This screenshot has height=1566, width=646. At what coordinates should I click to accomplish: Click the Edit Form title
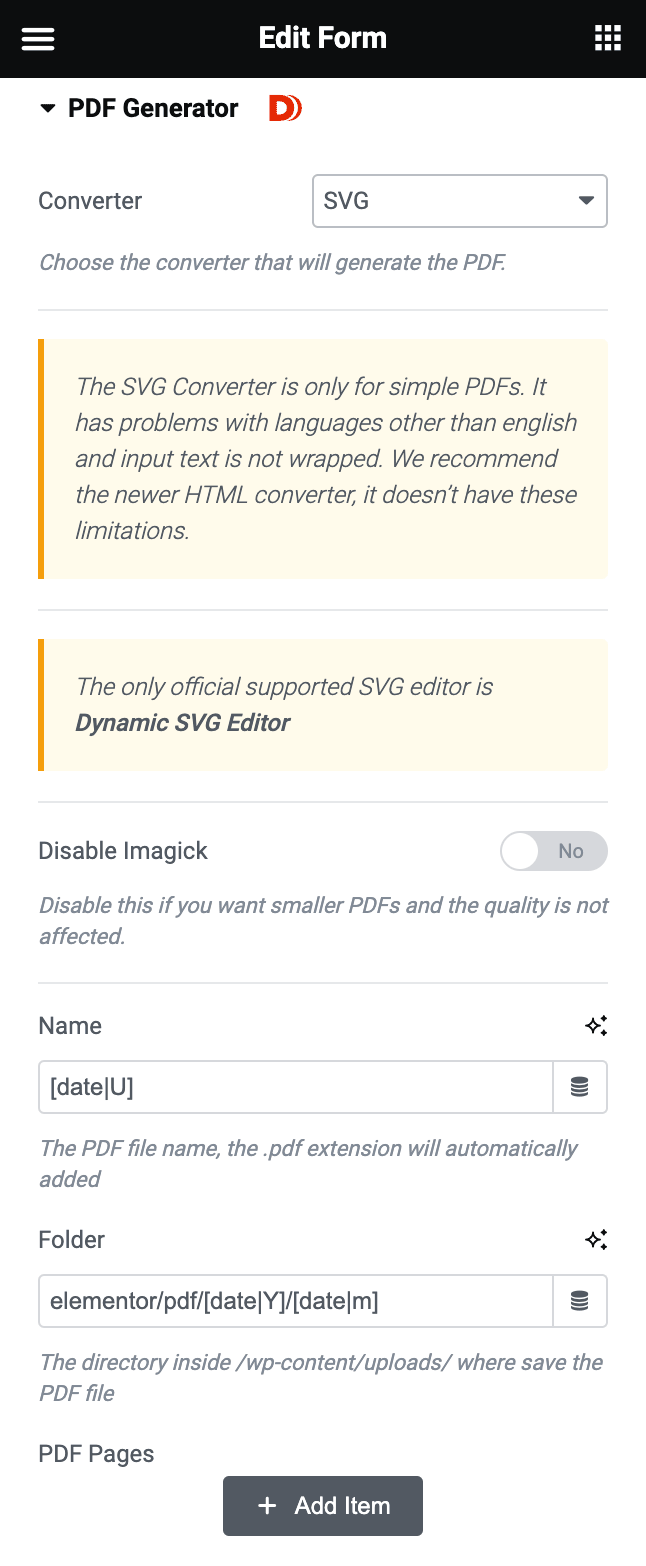pyautogui.click(x=322, y=37)
